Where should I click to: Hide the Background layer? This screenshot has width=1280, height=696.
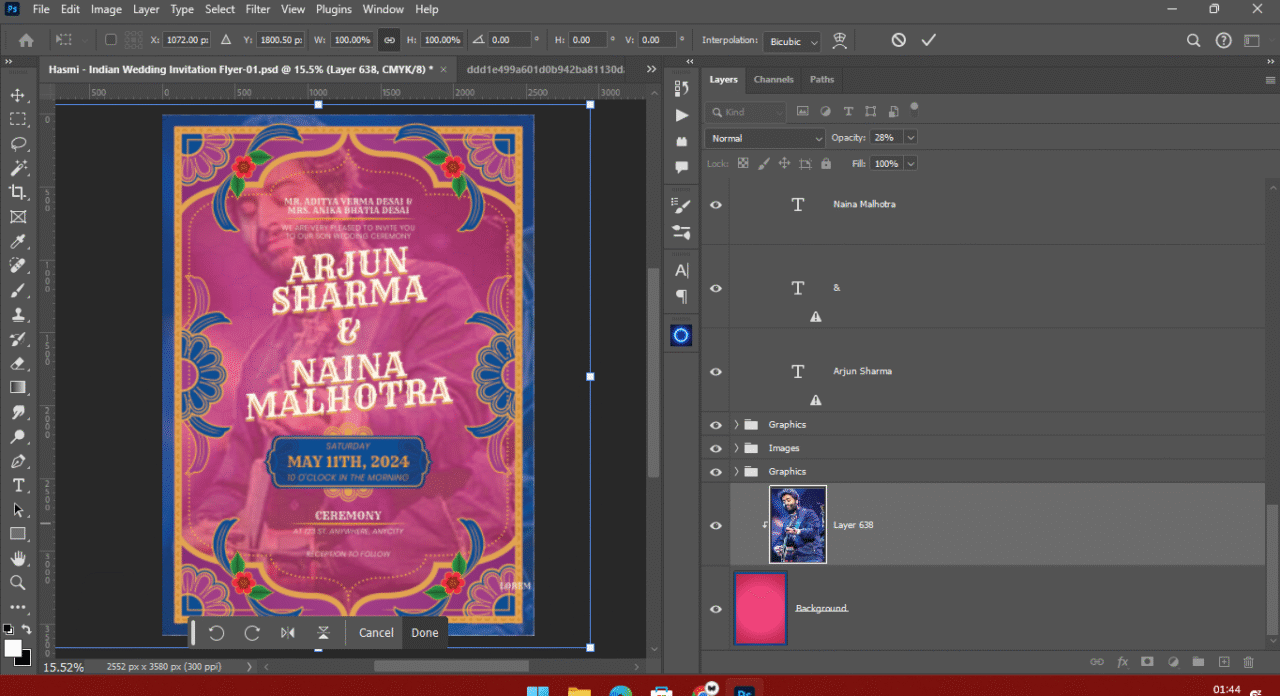(715, 609)
